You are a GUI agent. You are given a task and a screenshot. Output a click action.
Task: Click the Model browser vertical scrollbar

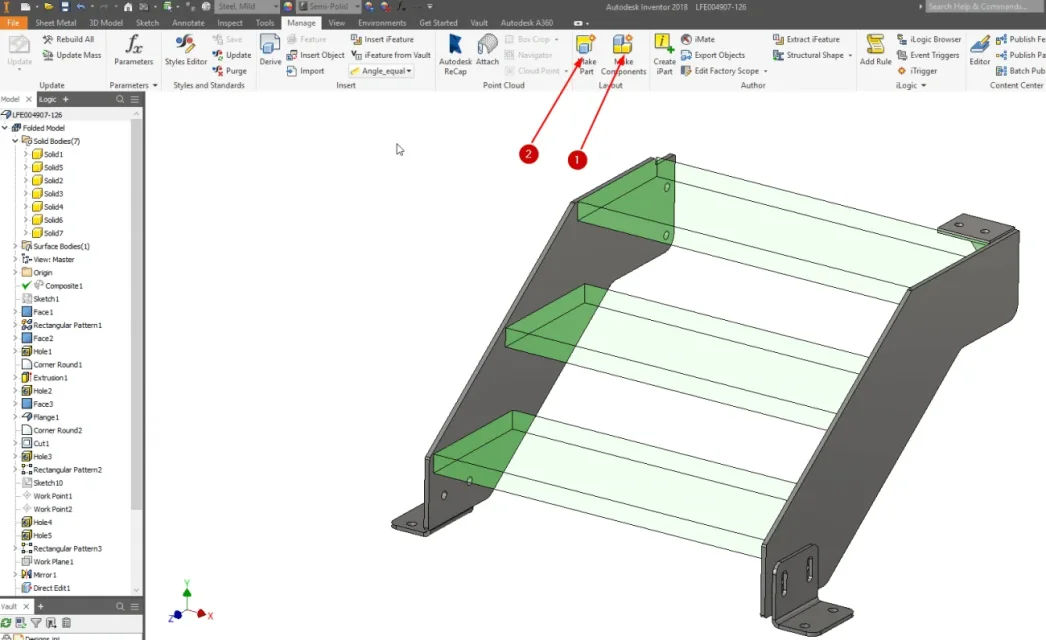coord(136,314)
